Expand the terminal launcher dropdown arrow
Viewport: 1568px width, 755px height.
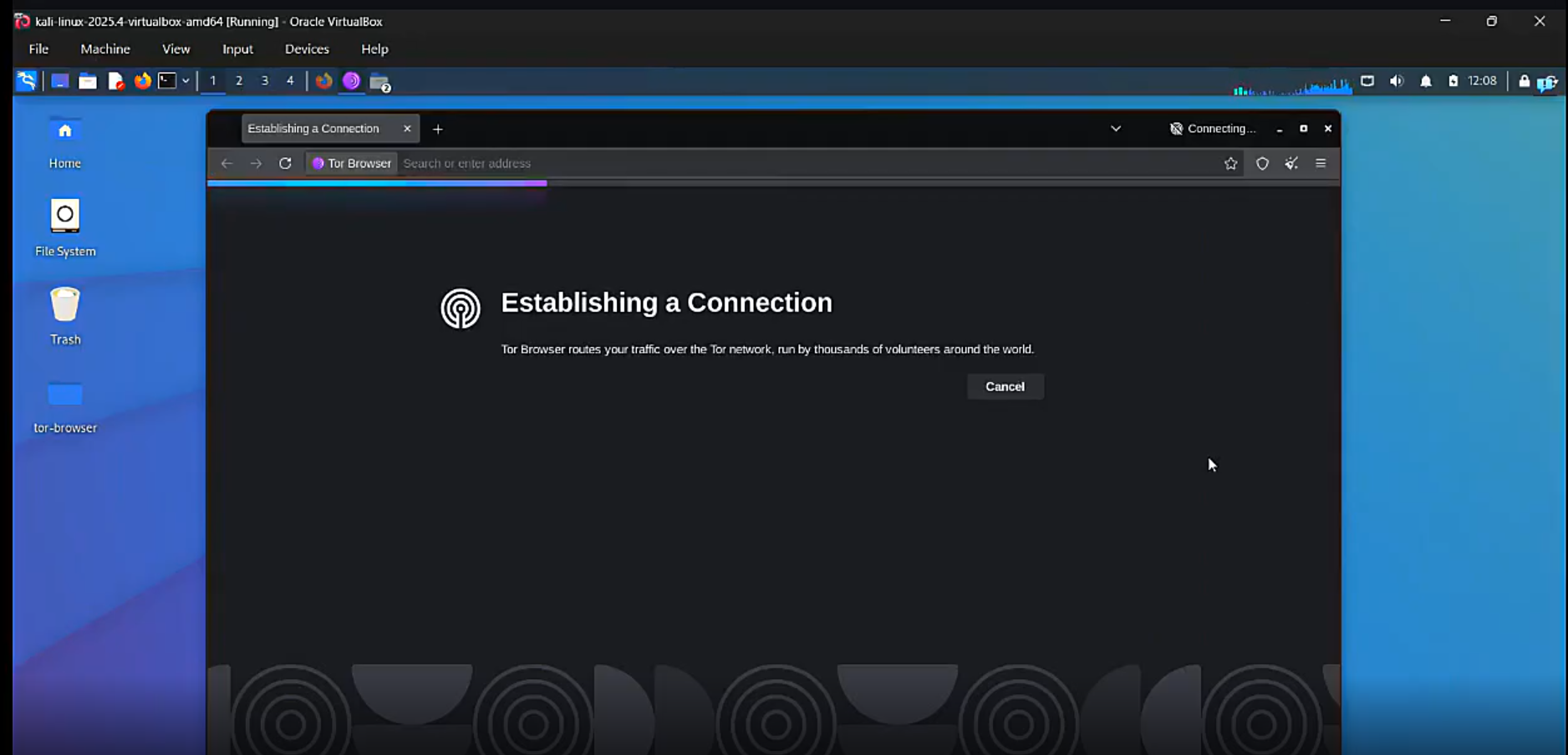[x=186, y=81]
